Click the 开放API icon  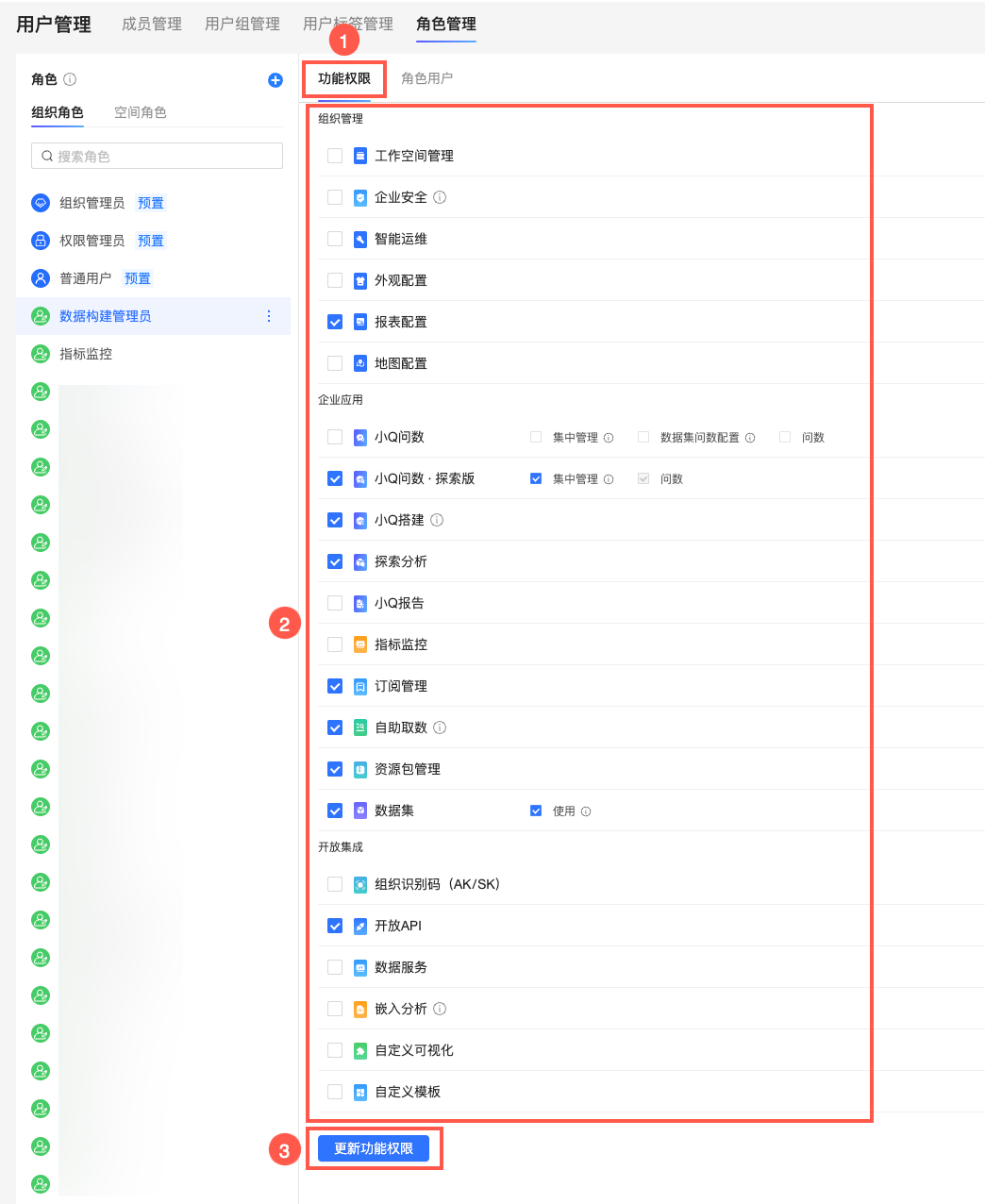click(360, 926)
